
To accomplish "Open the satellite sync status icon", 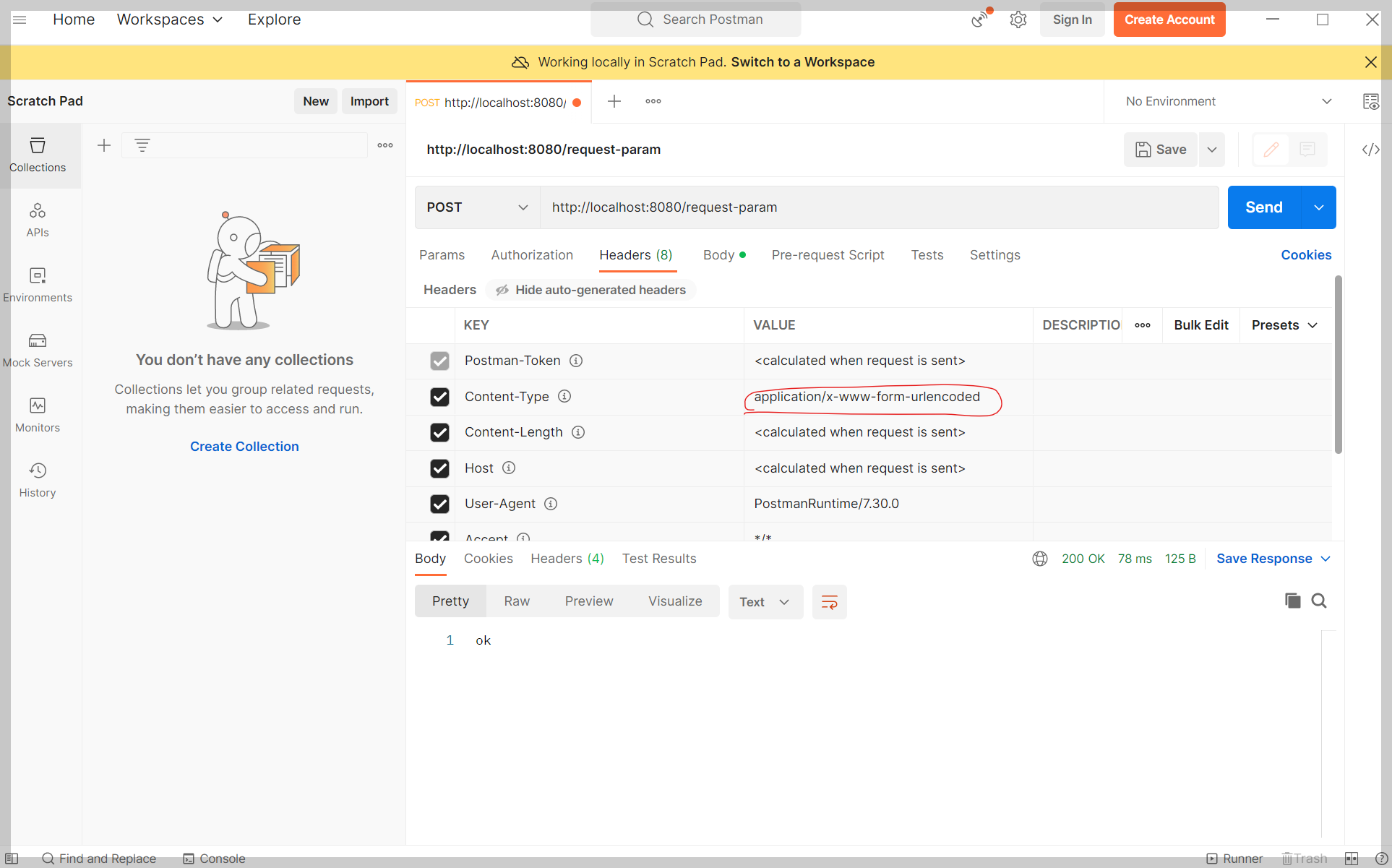I will click(x=981, y=19).
